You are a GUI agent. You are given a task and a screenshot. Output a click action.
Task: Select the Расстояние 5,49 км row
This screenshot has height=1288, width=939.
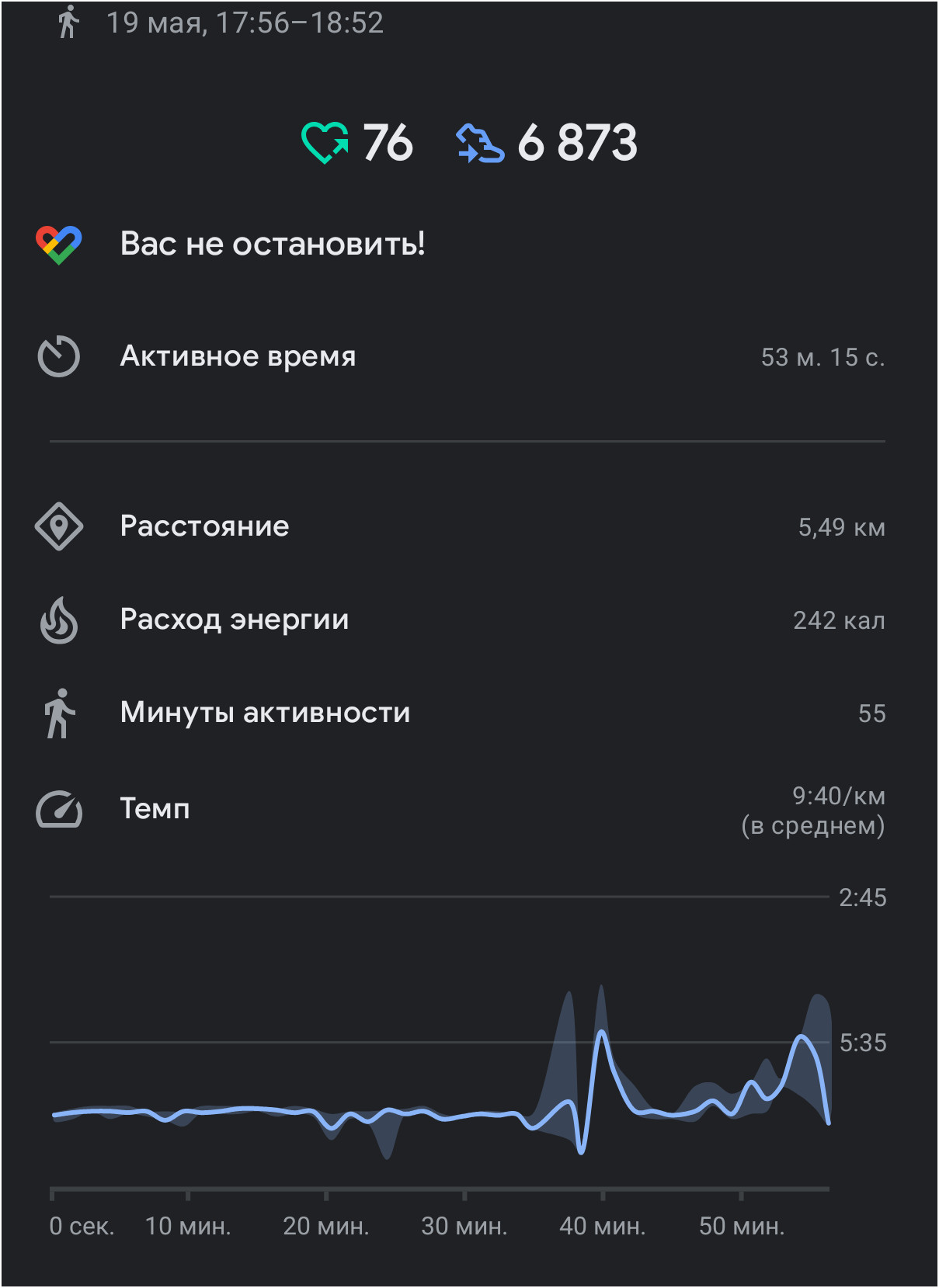click(x=469, y=527)
